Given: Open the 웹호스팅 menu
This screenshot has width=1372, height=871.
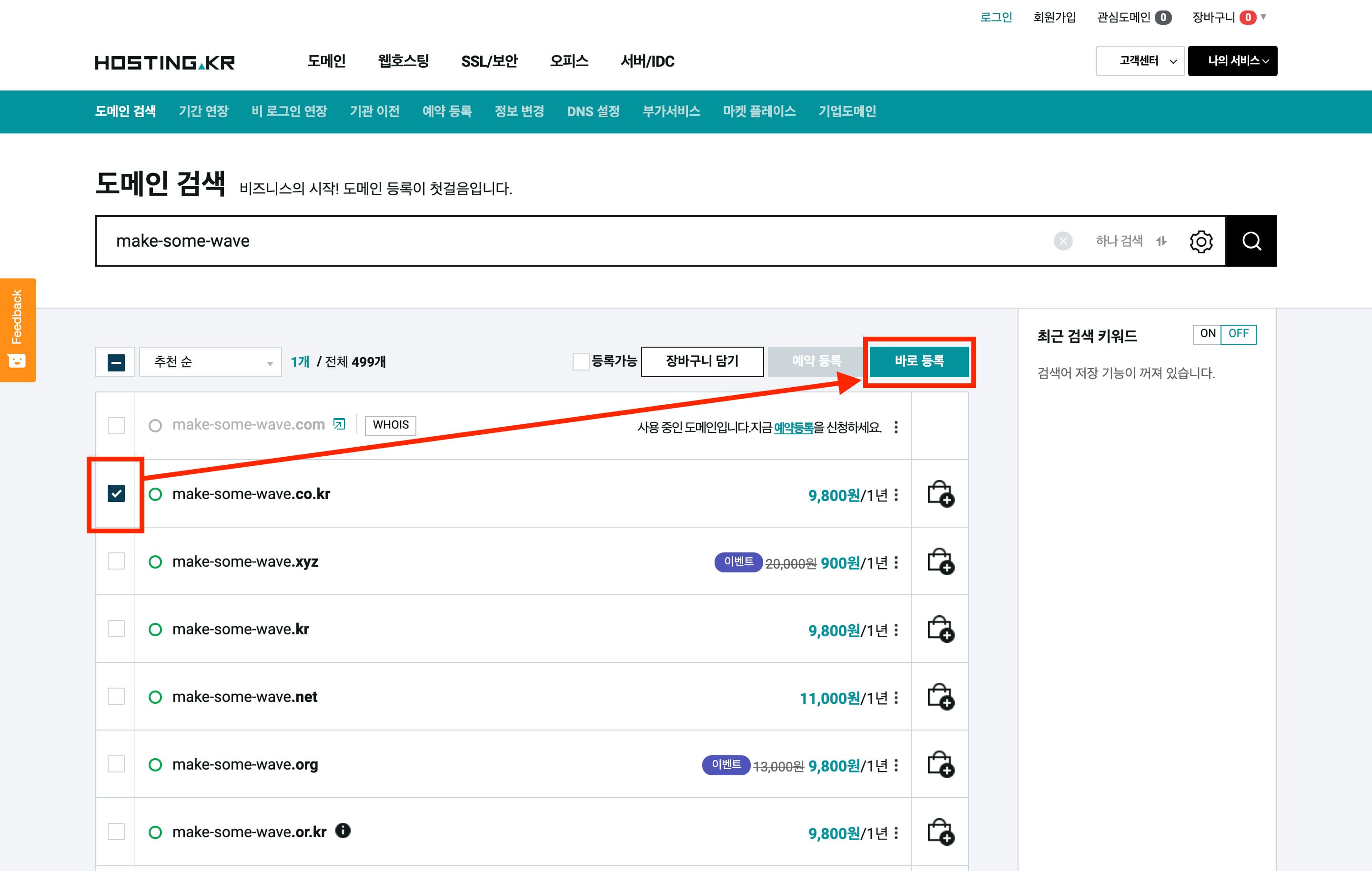Looking at the screenshot, I should (403, 61).
